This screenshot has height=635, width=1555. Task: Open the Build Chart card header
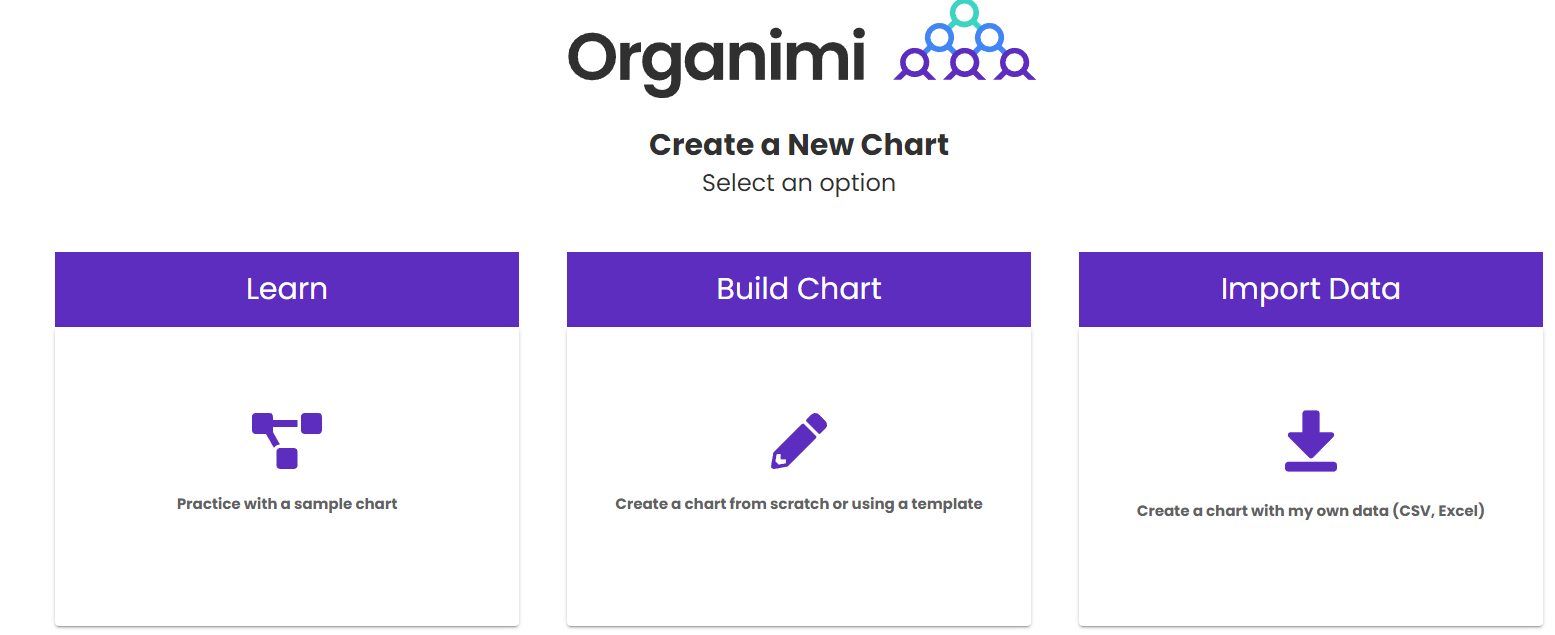pyautogui.click(x=799, y=289)
